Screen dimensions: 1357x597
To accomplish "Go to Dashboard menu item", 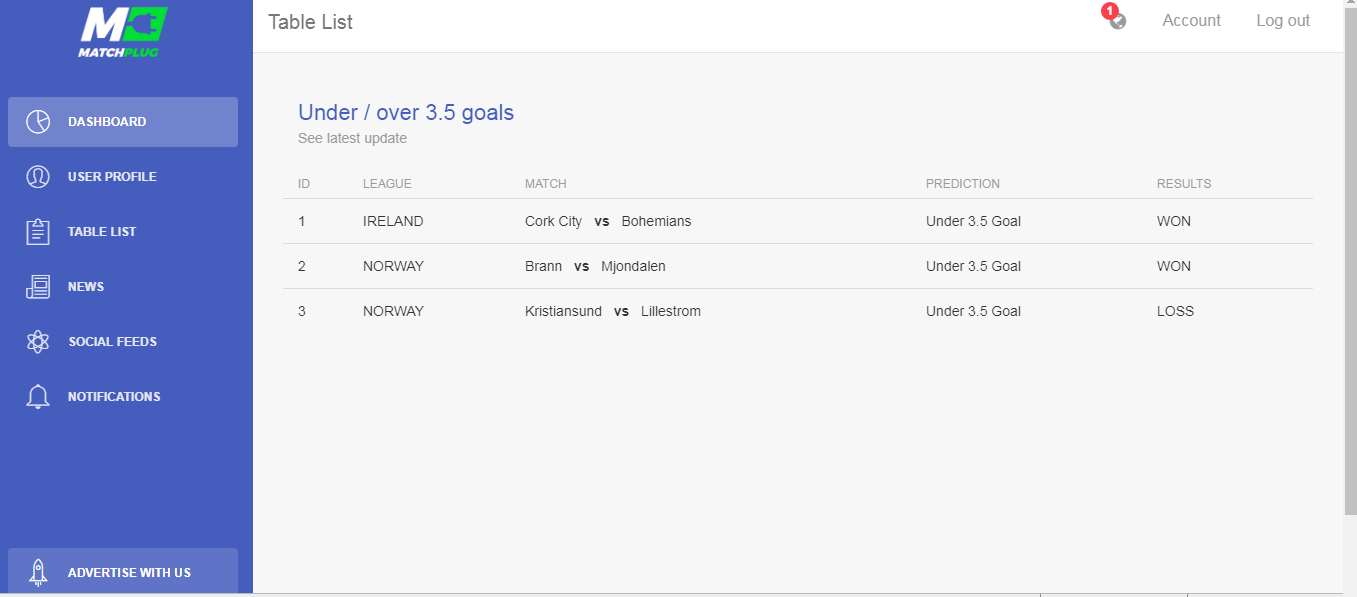I will pos(123,122).
